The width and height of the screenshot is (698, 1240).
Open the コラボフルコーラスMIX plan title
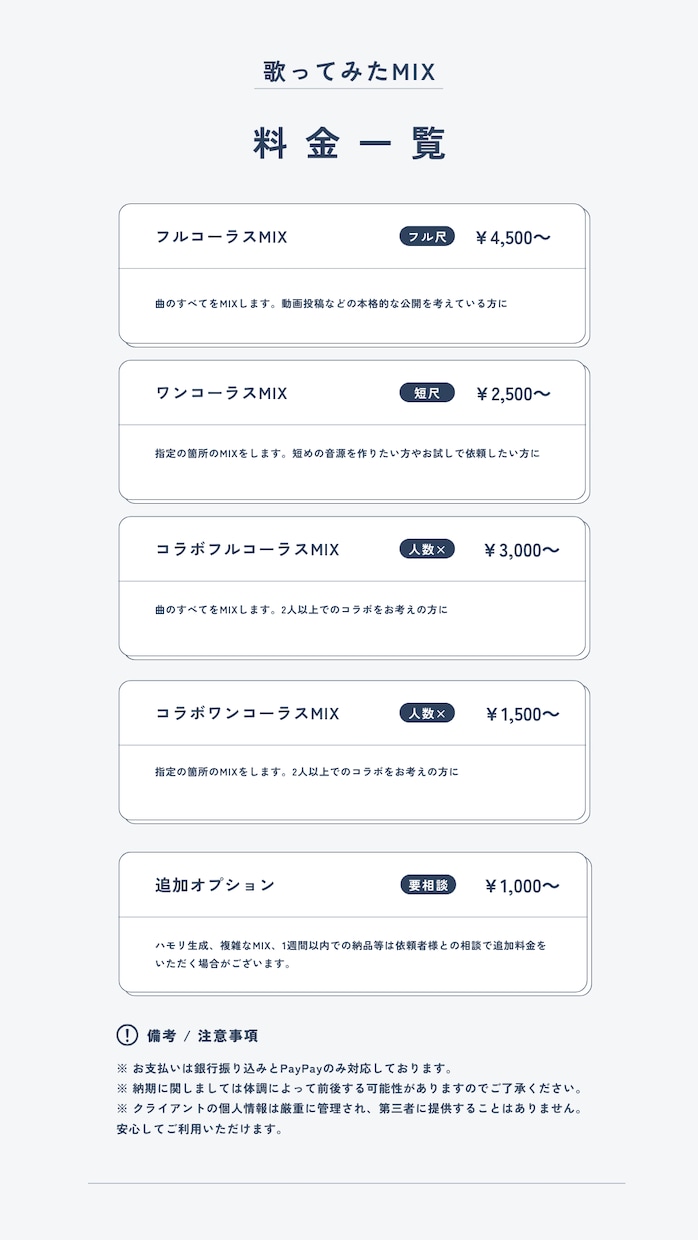[247, 549]
